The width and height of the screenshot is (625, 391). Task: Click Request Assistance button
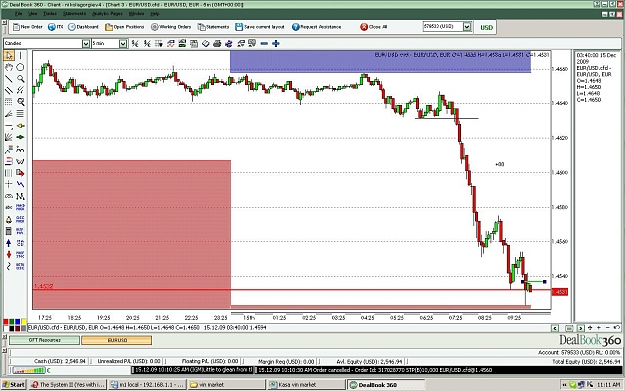[x=316, y=27]
